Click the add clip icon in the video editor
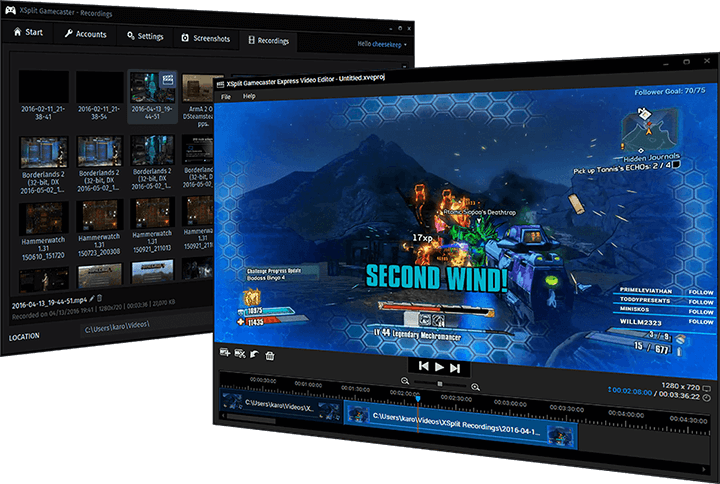 [225, 353]
